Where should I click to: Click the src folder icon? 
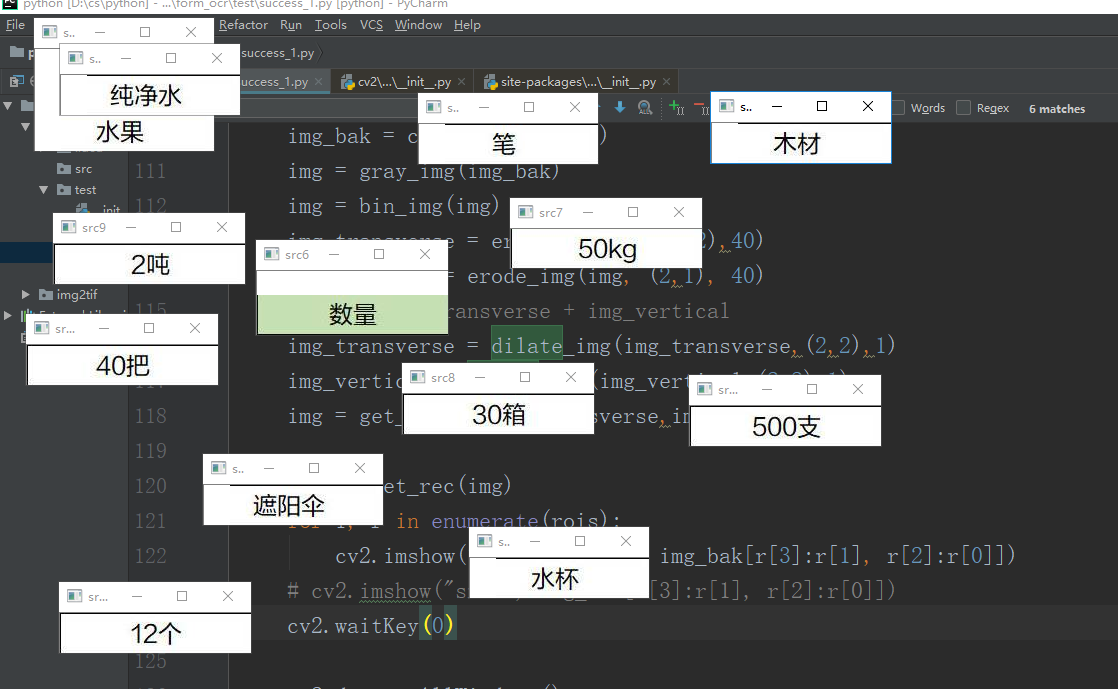(64, 169)
